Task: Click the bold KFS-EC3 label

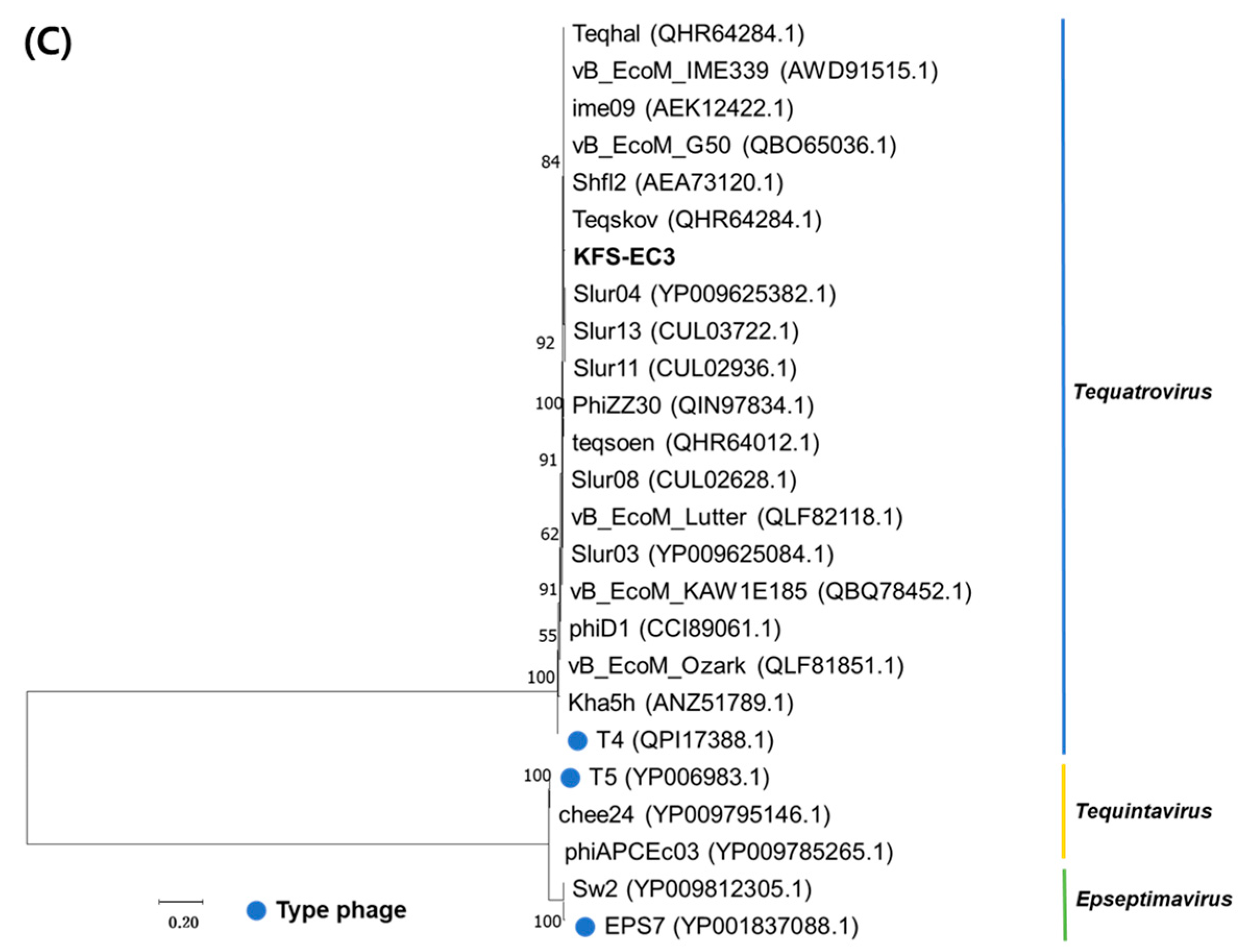Action: coord(624,257)
